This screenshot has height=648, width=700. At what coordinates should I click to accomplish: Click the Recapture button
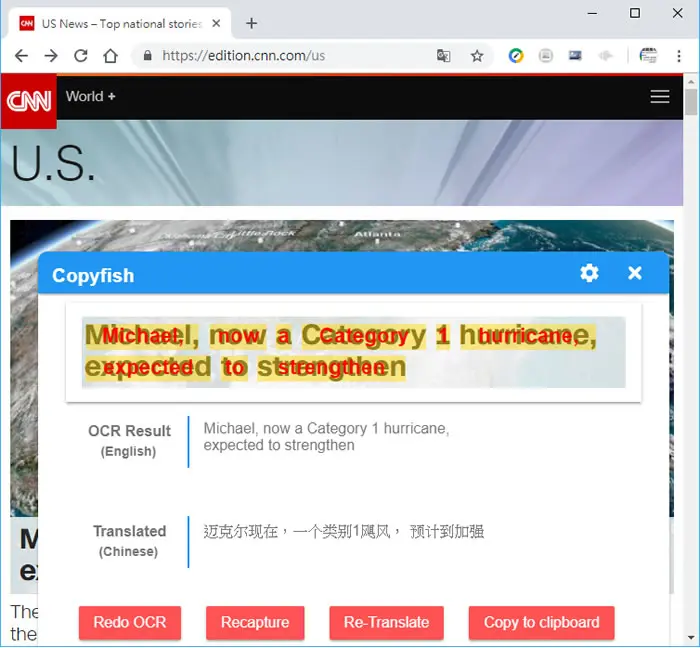[255, 622]
